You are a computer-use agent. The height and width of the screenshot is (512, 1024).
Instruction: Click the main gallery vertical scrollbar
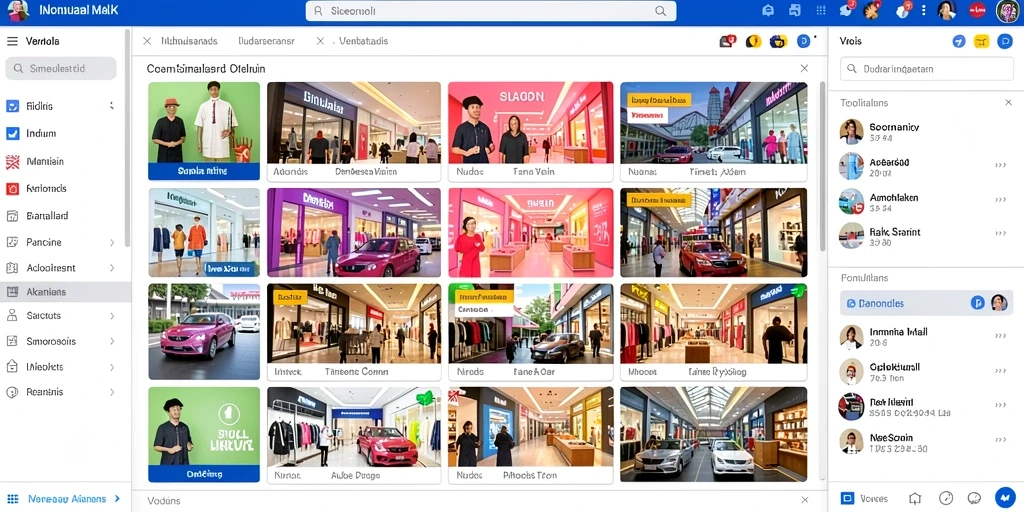(x=822, y=167)
